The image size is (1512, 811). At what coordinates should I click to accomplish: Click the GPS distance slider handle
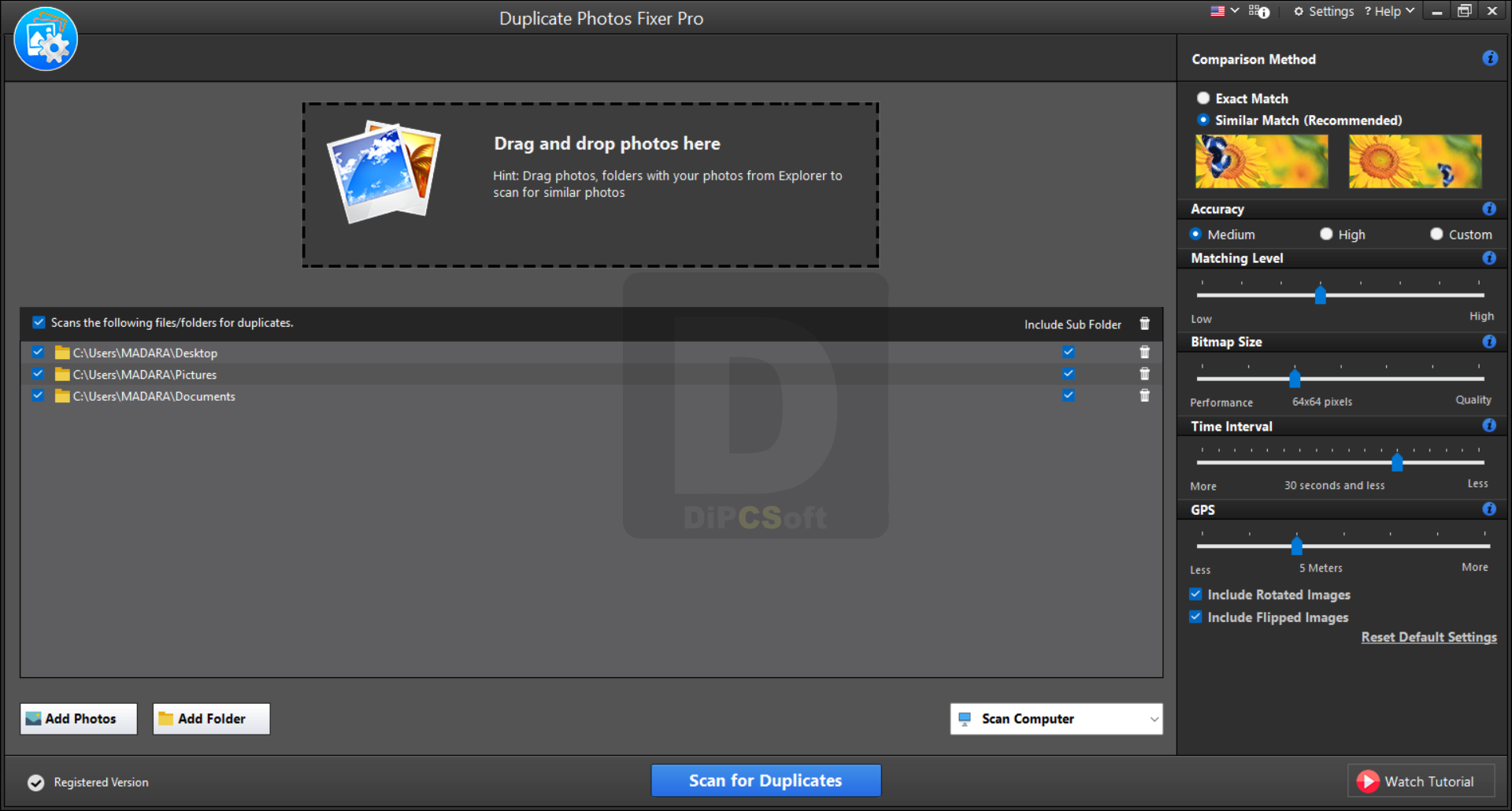point(1296,546)
